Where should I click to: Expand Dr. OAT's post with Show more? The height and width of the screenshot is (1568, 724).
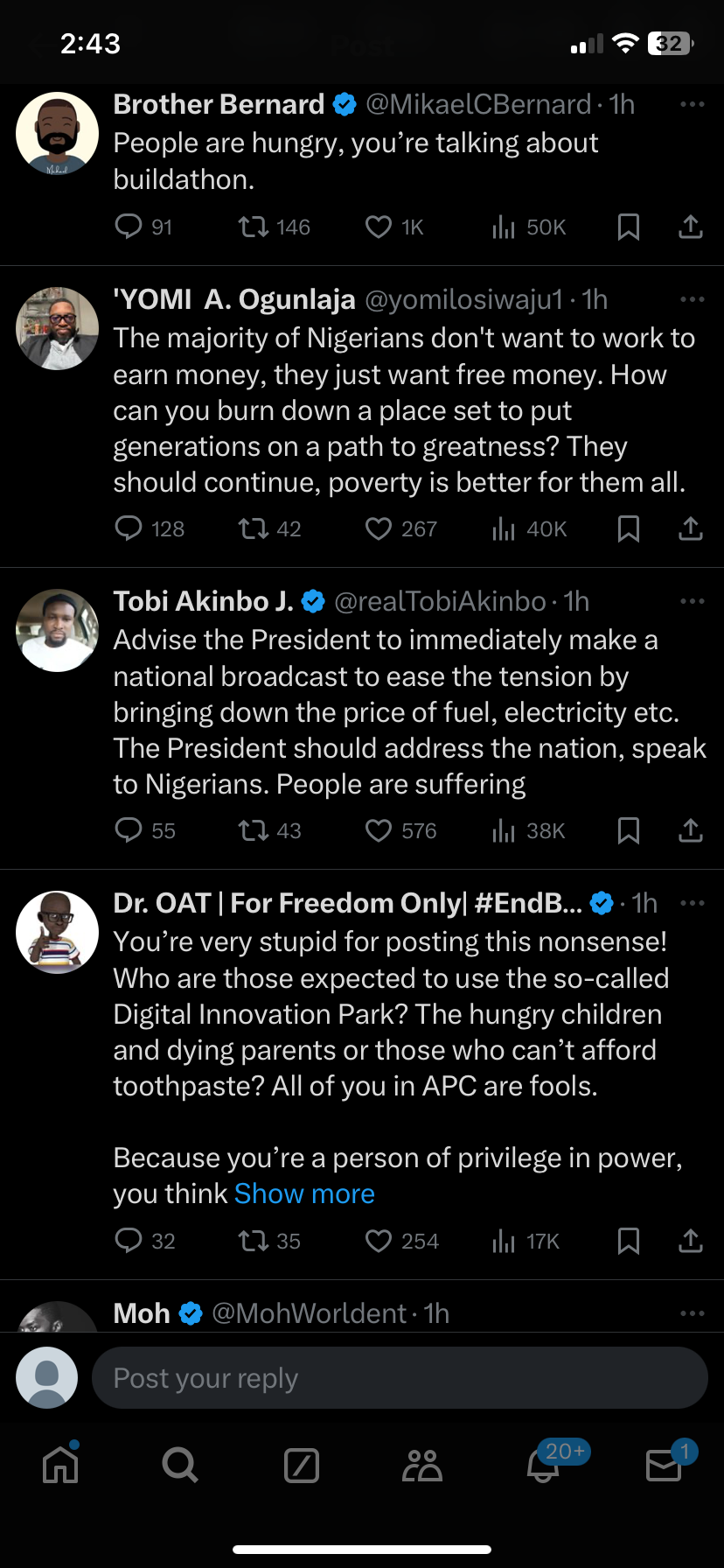pyautogui.click(x=304, y=1193)
